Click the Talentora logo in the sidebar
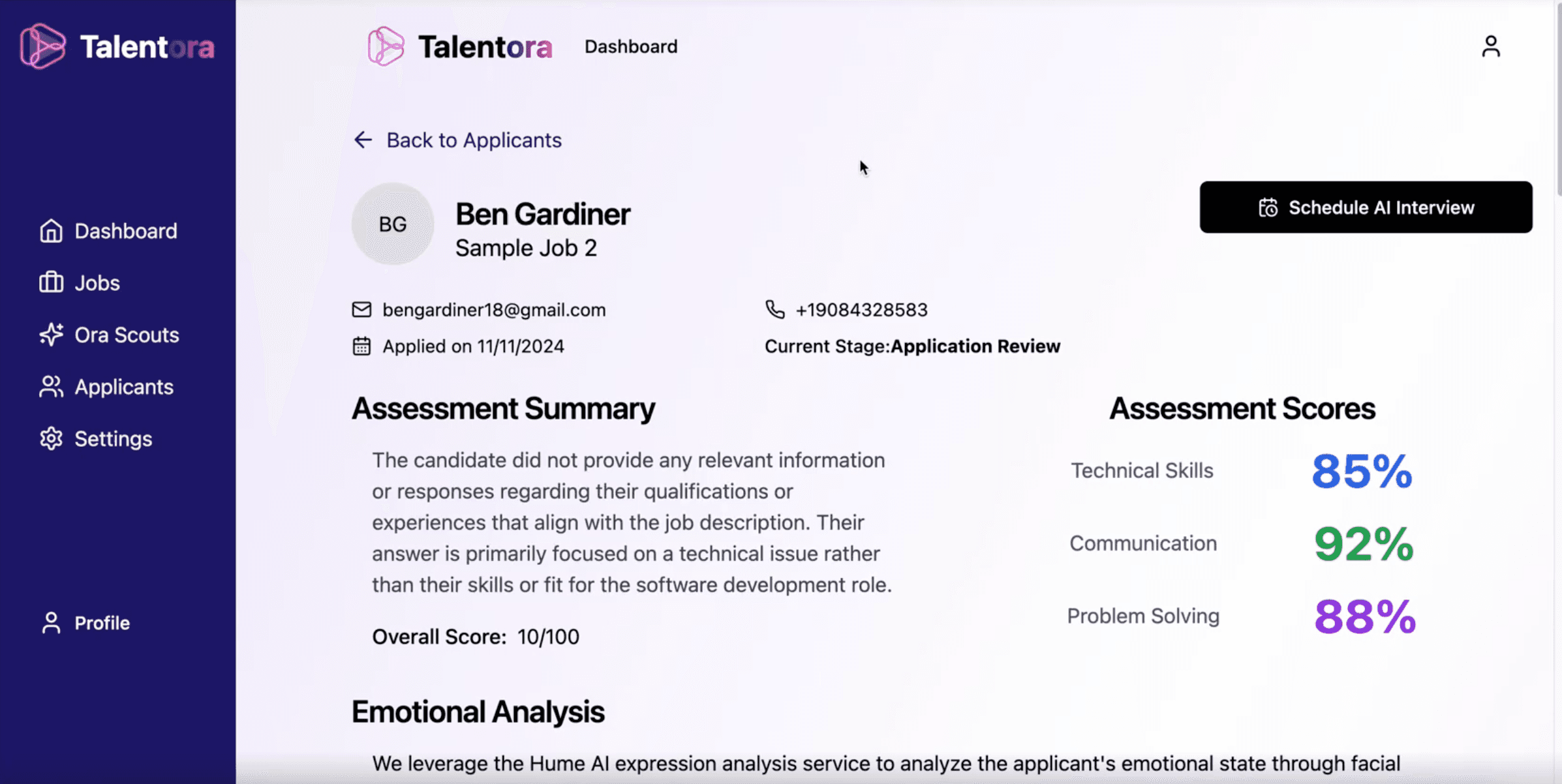Screen dimensions: 1562x784 click(x=117, y=46)
